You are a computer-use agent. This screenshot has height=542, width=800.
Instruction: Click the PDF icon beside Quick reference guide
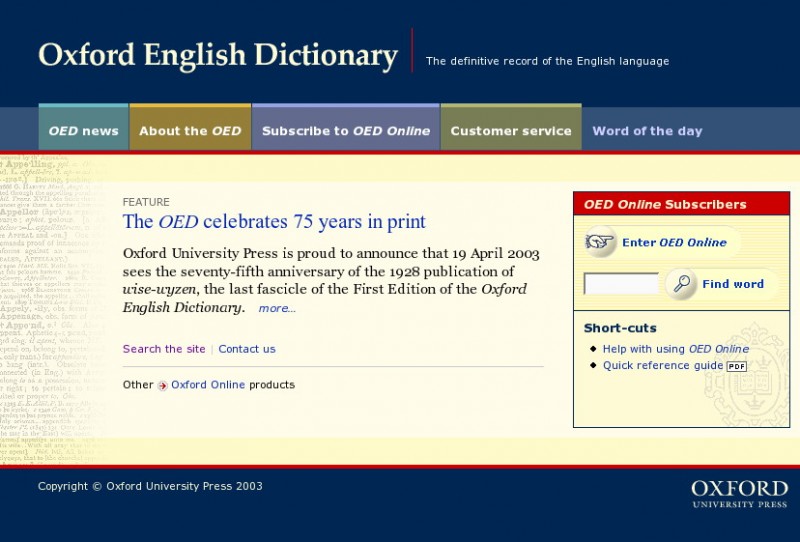pyautogui.click(x=737, y=366)
